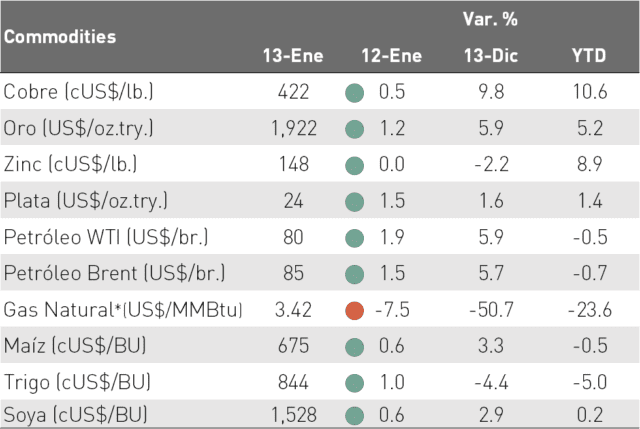Select the 12-Ene column header
Screen dimensions: 640x429
[x=391, y=56]
